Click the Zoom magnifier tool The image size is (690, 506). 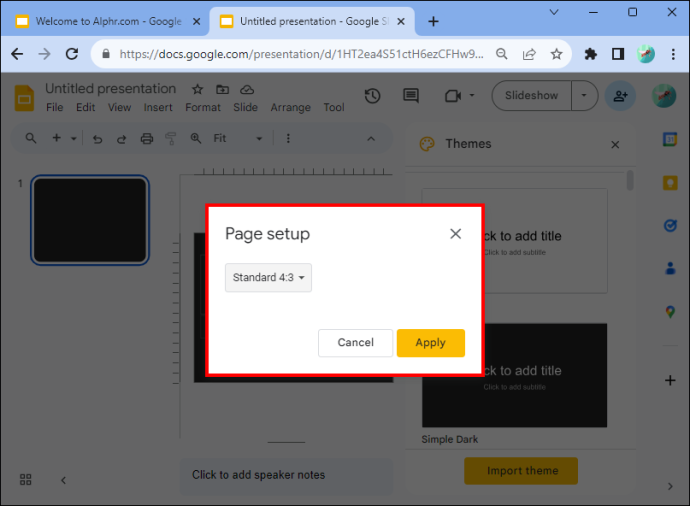coord(196,139)
